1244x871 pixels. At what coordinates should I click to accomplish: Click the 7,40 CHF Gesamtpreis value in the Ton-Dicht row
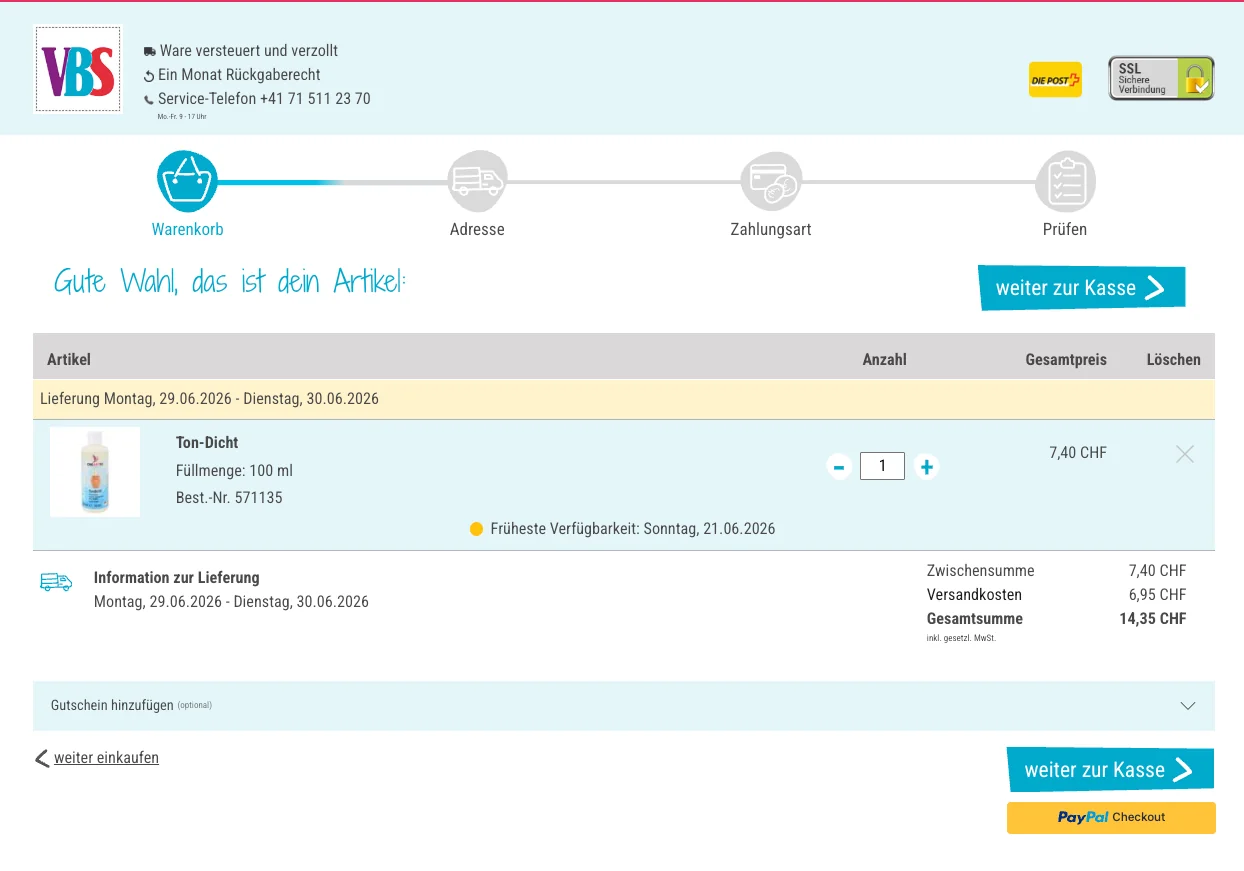pos(1078,453)
